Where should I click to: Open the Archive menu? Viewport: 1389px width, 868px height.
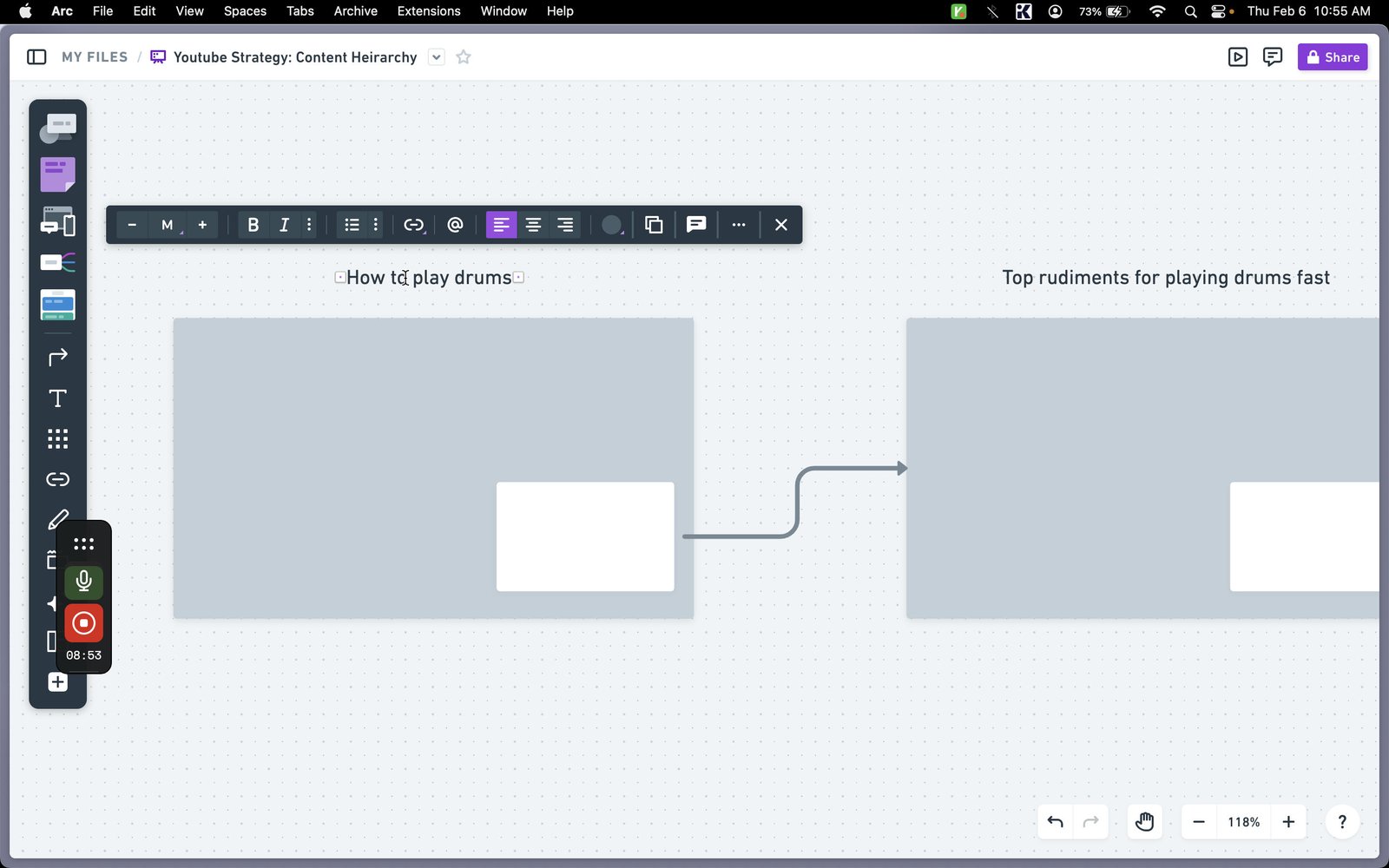click(x=355, y=11)
